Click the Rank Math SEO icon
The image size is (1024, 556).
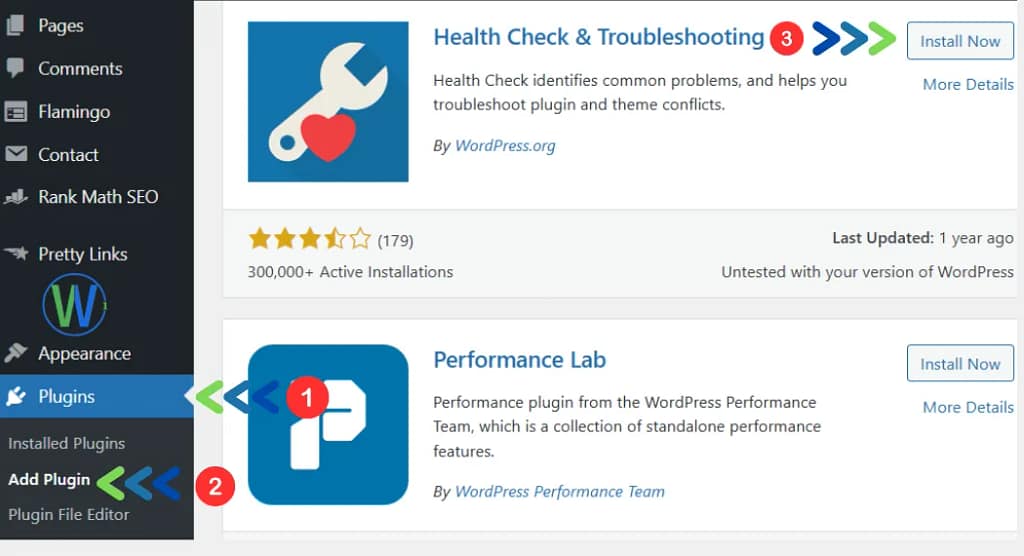(x=15, y=197)
